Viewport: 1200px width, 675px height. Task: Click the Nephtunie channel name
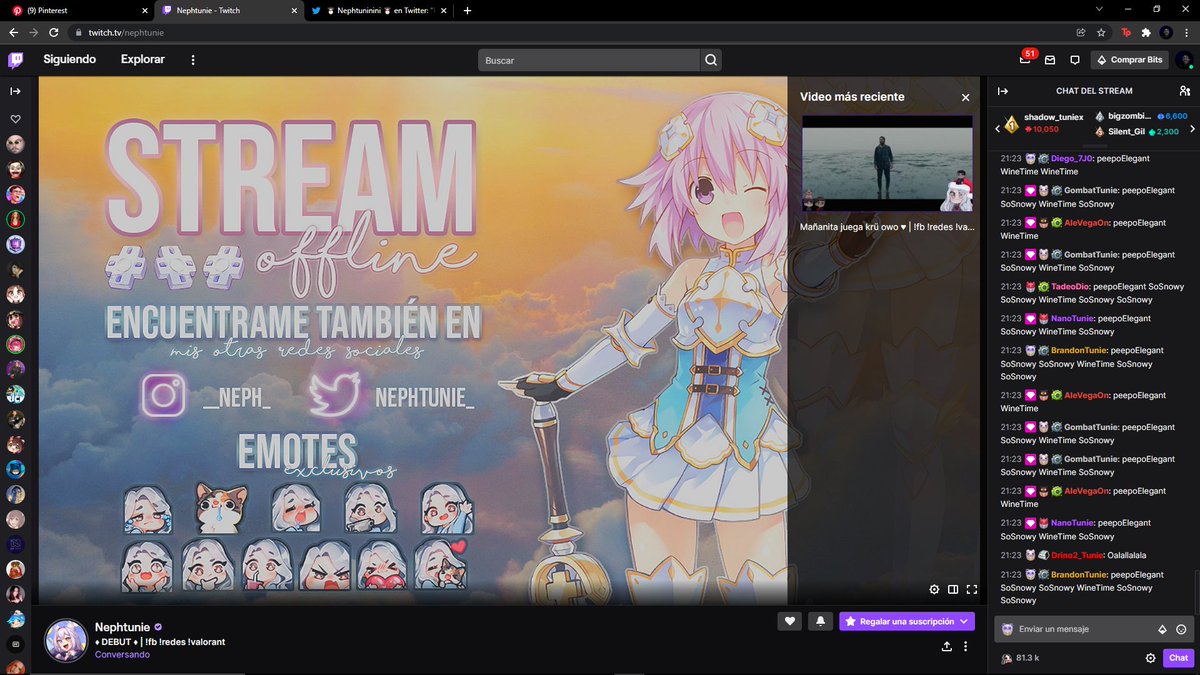pos(121,627)
